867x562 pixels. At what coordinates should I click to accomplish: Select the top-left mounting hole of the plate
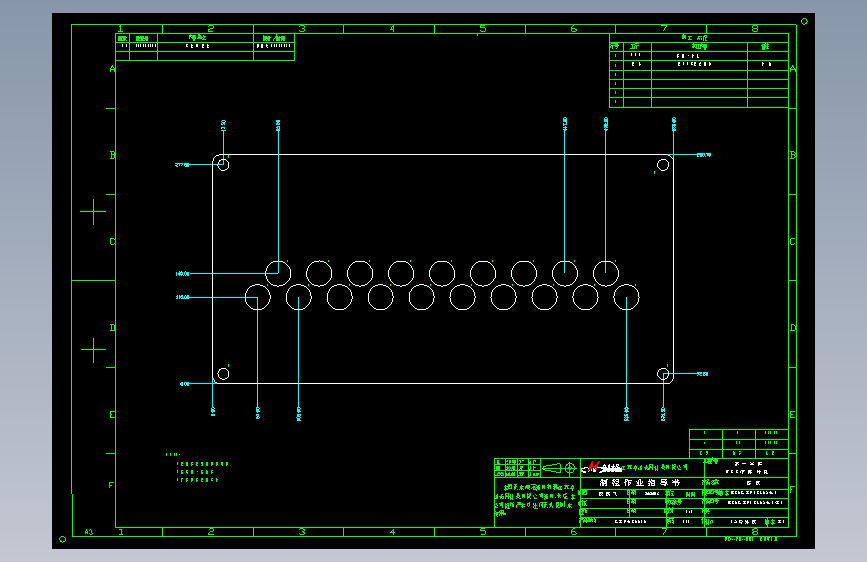tap(223, 164)
